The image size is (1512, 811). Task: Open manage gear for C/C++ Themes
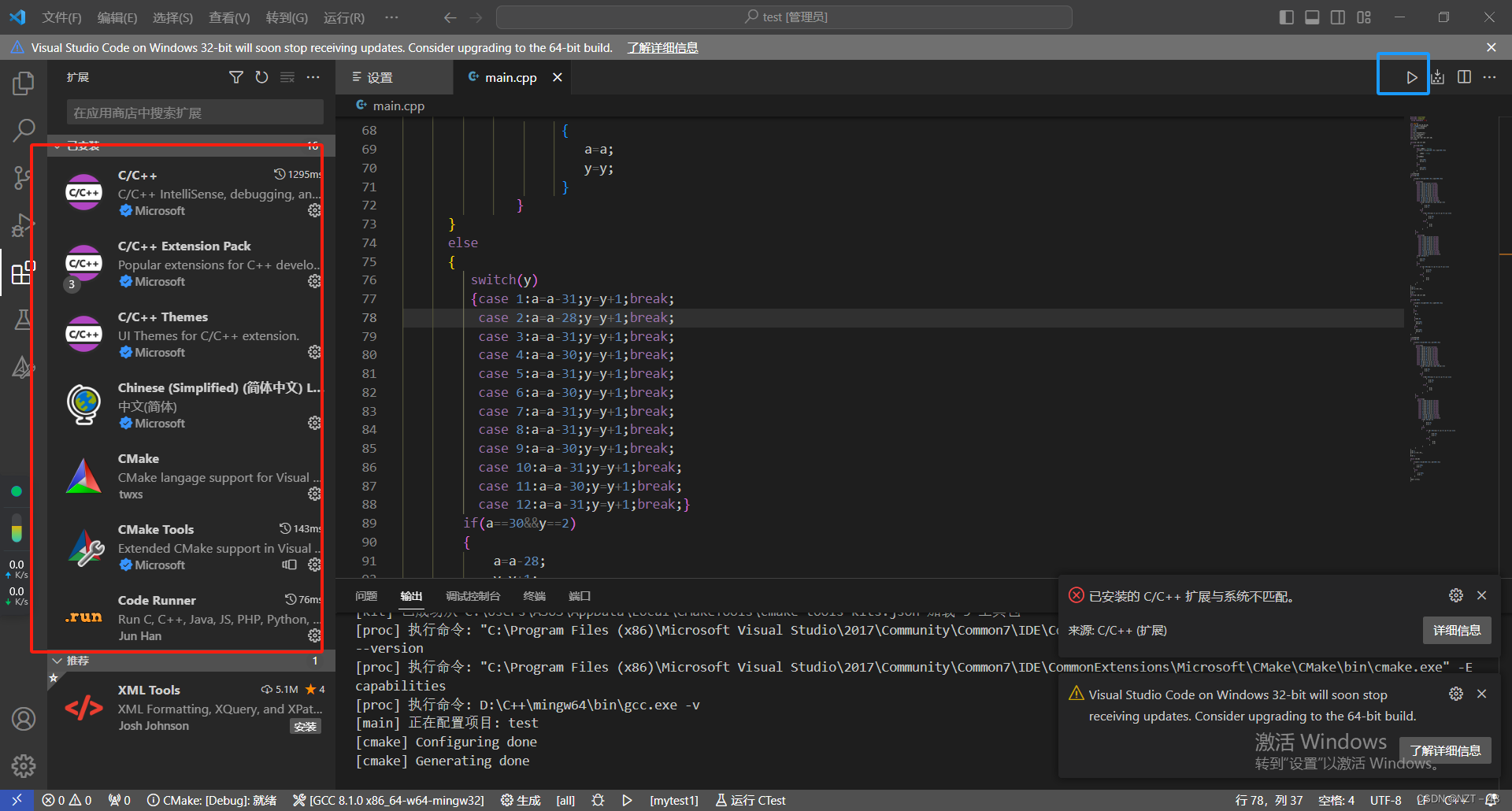[x=314, y=352]
